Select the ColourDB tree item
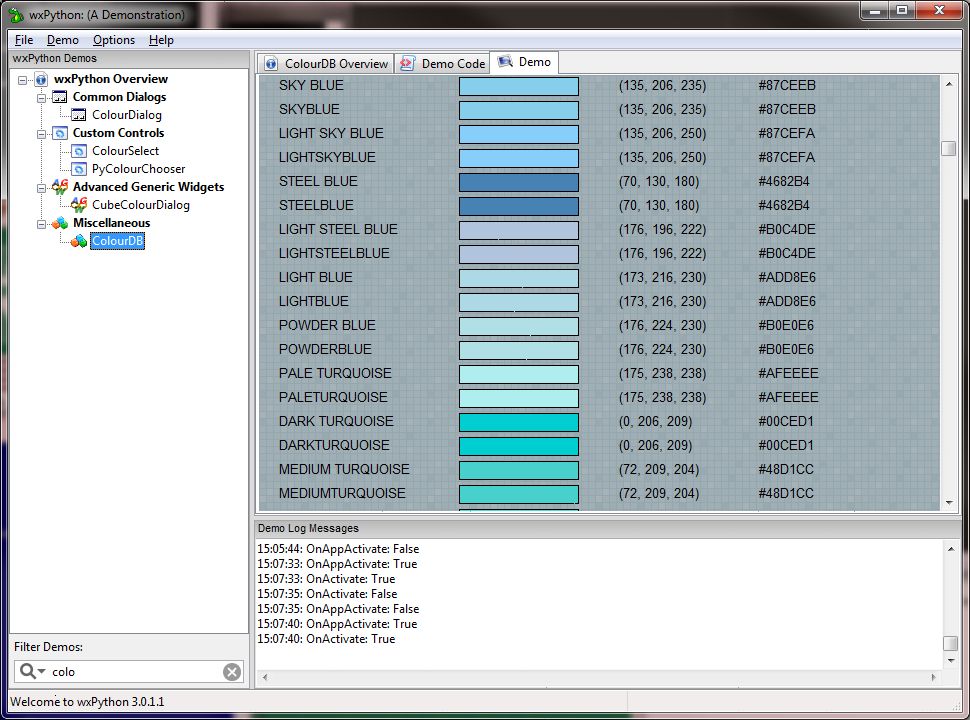 (x=118, y=241)
